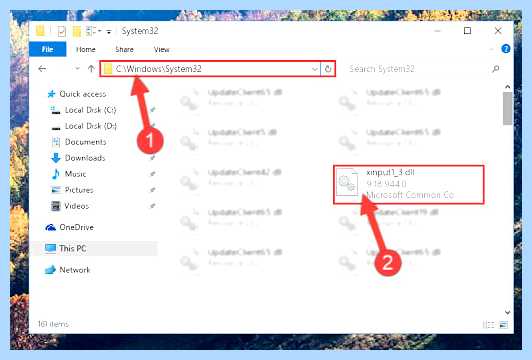Click the Documents page icon
The height and width of the screenshot is (360, 532).
[x=56, y=142]
